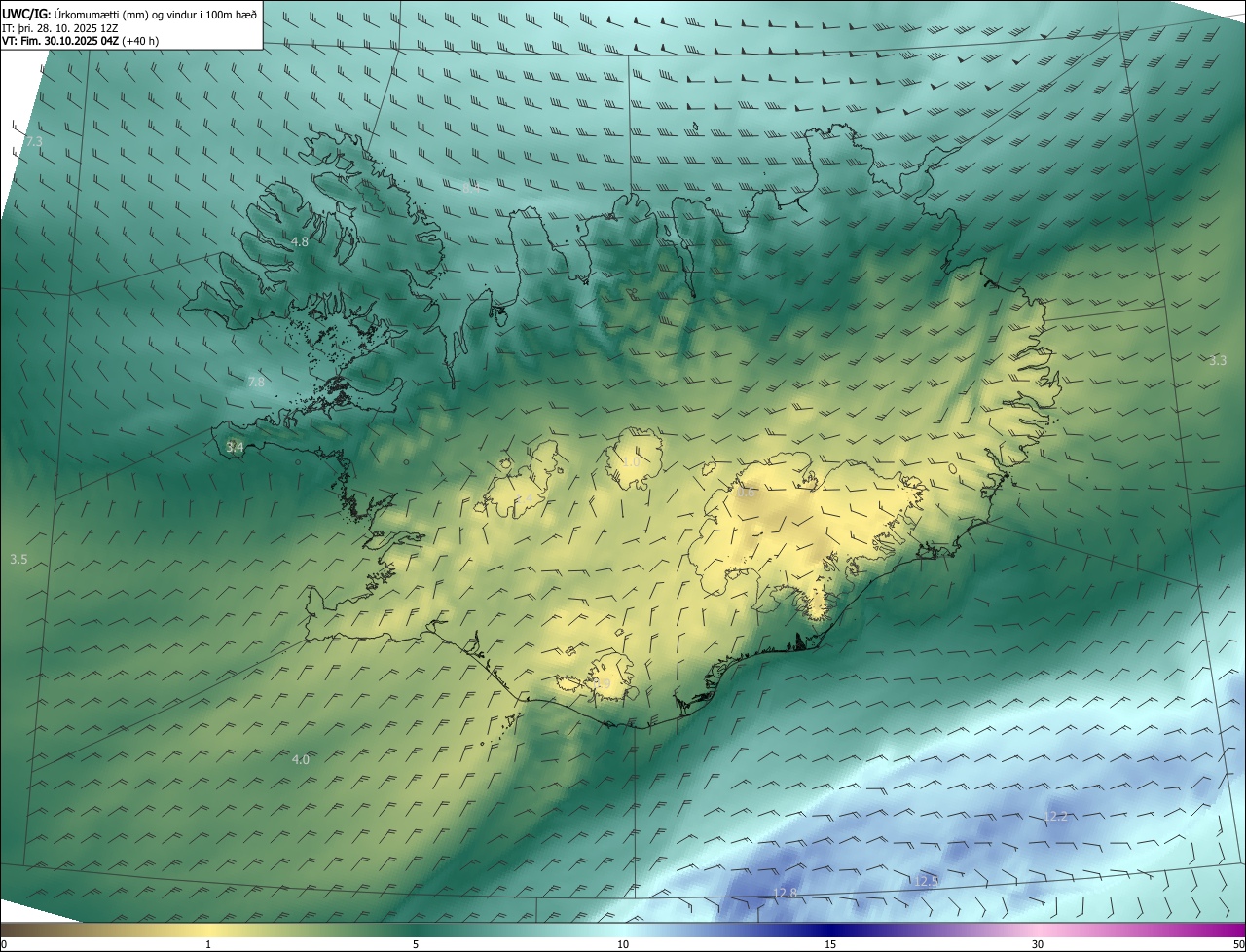1246x952 pixels.
Task: Click the 5 label on the color scale
Action: [x=416, y=944]
